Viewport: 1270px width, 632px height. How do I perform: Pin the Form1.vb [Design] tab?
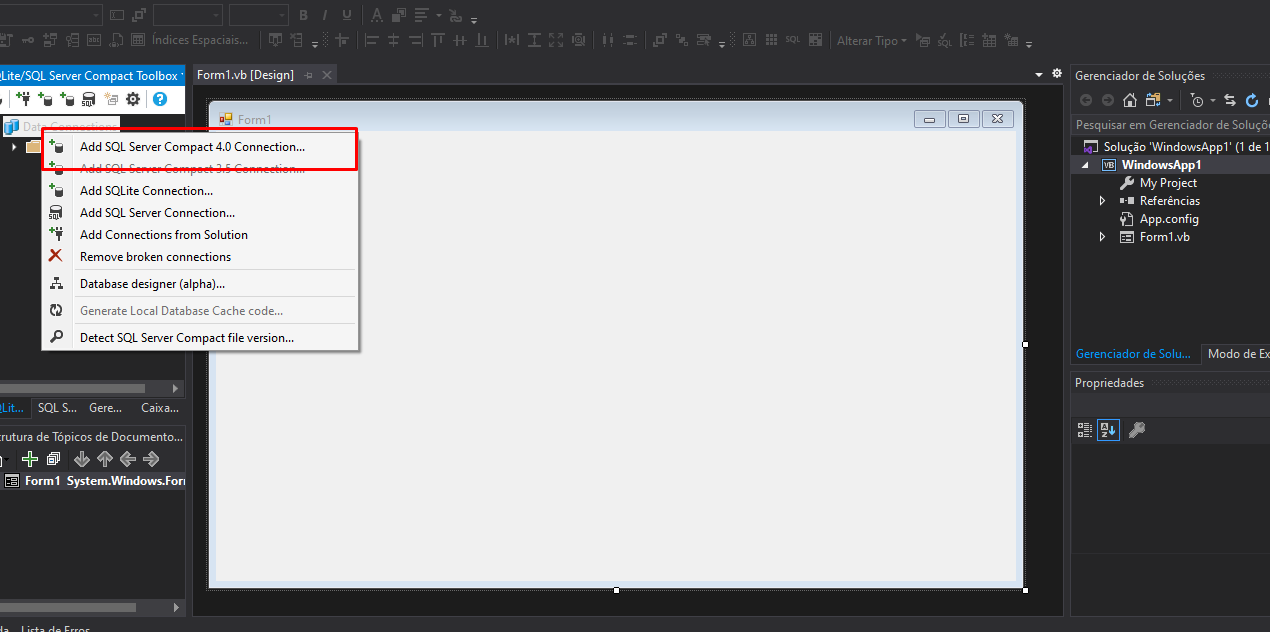pyautogui.click(x=308, y=75)
